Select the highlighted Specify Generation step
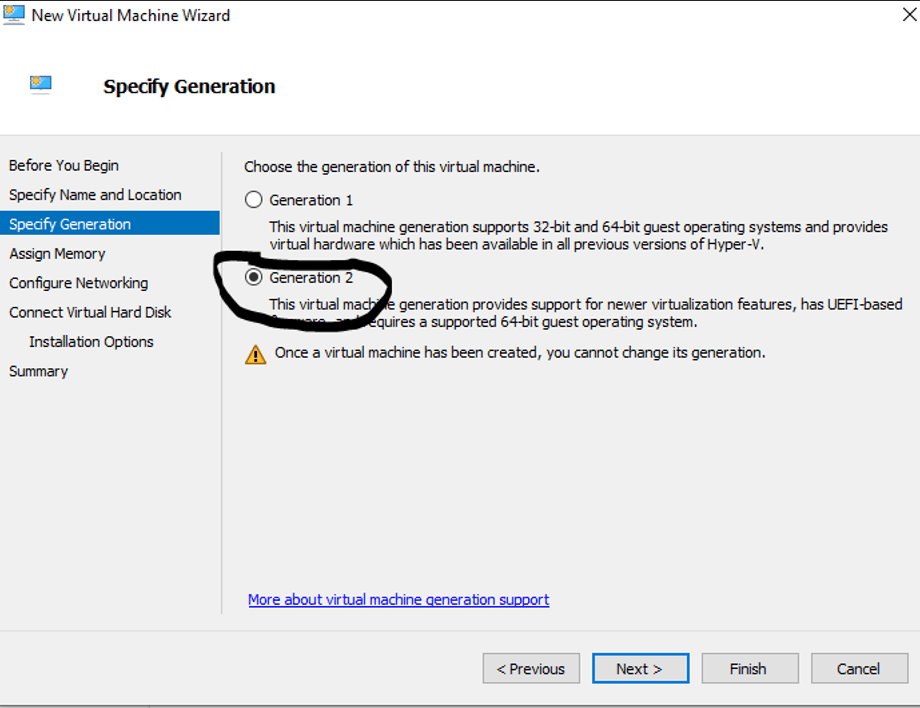The width and height of the screenshot is (920, 708). 70,224
